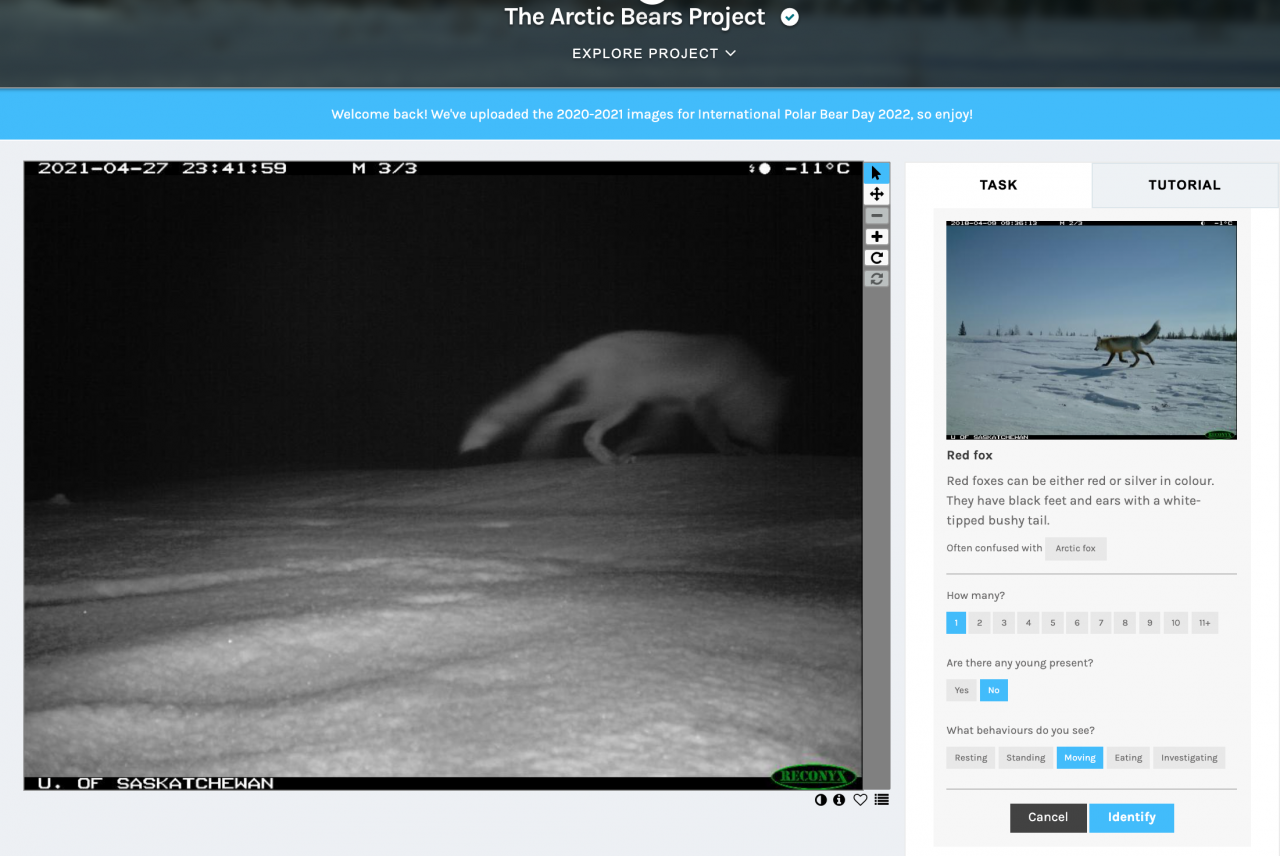This screenshot has height=856, width=1280.
Task: Set the animal count to 1
Action: (x=956, y=623)
